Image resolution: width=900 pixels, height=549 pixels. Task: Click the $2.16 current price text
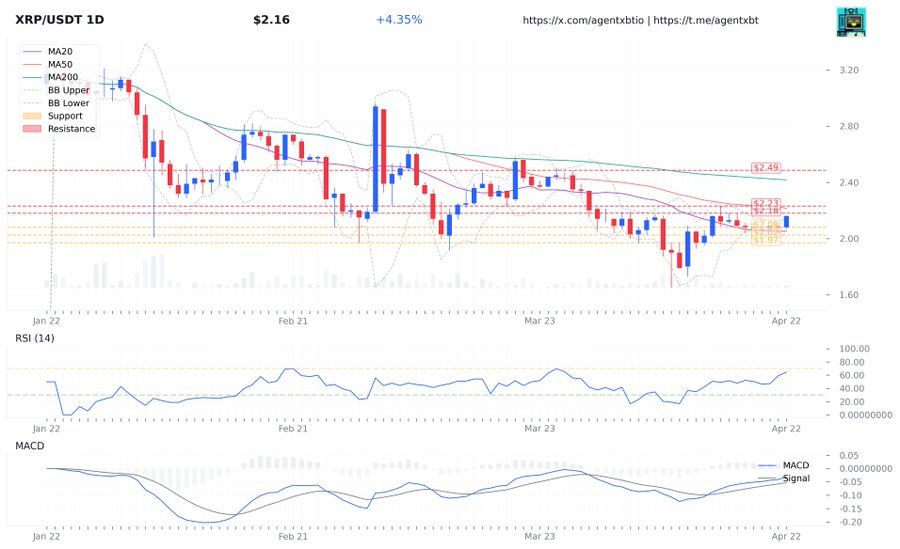[x=271, y=20]
